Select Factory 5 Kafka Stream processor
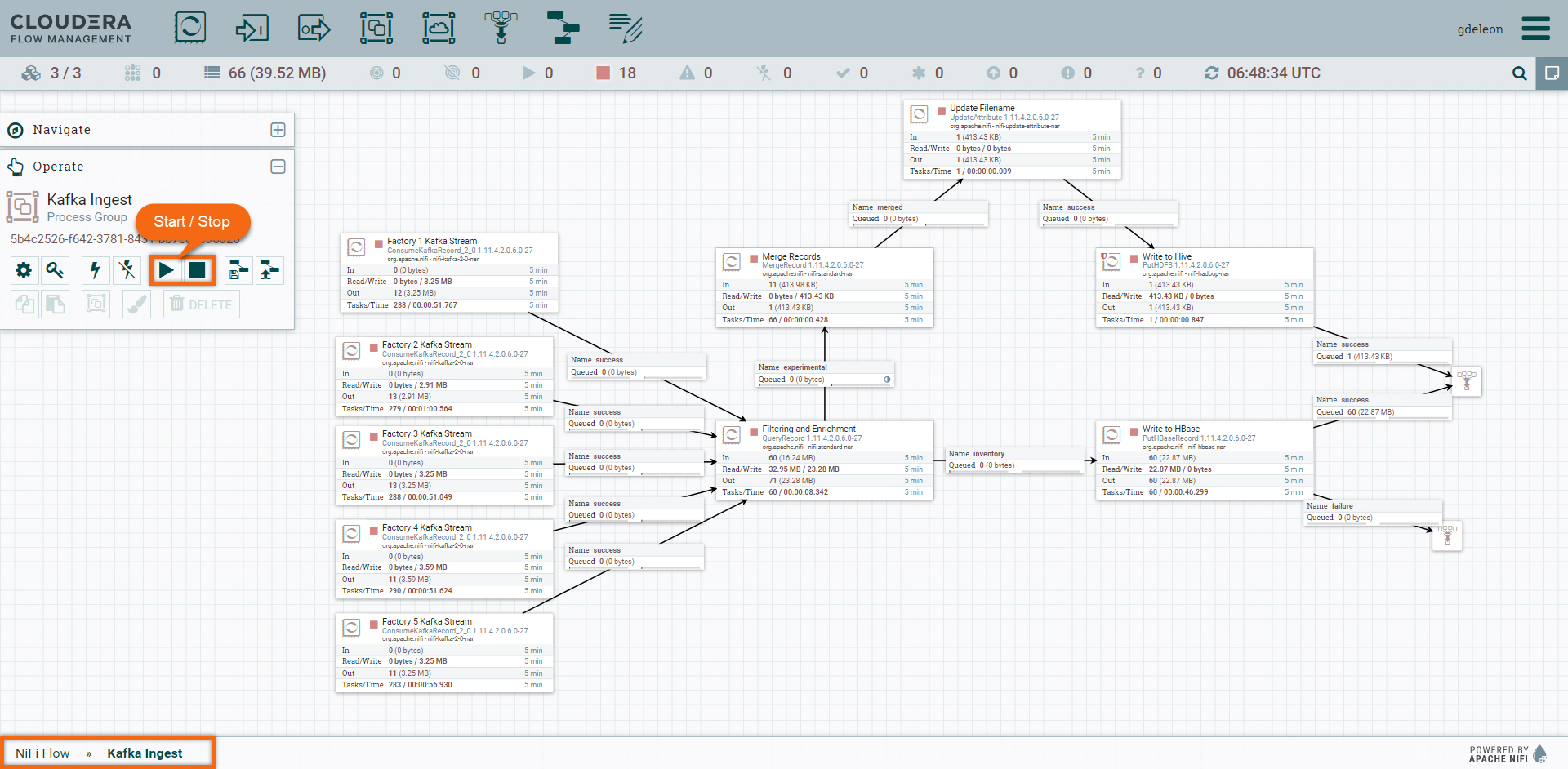The height and width of the screenshot is (769, 1568). 444,653
